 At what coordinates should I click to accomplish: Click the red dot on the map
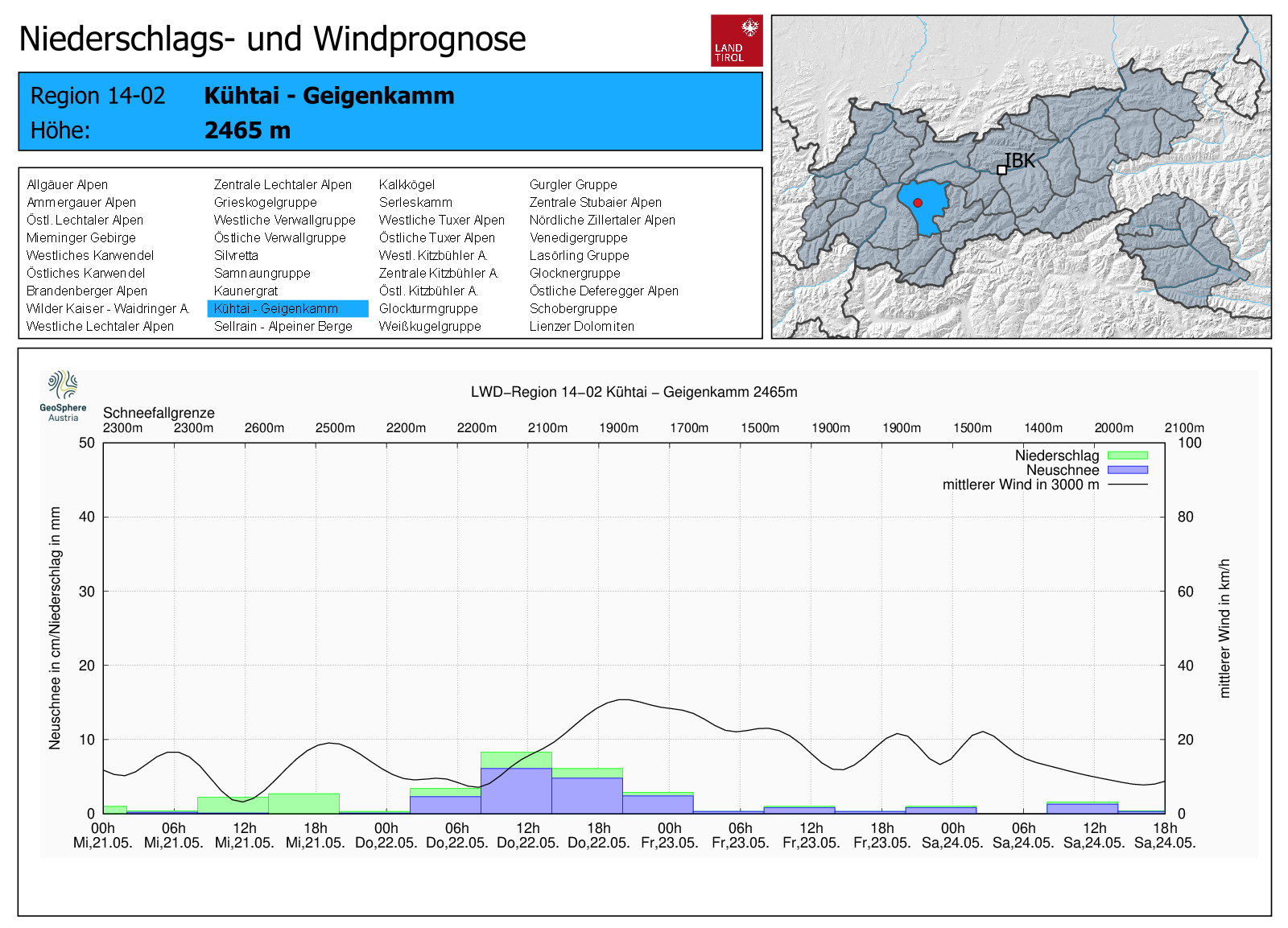917,203
